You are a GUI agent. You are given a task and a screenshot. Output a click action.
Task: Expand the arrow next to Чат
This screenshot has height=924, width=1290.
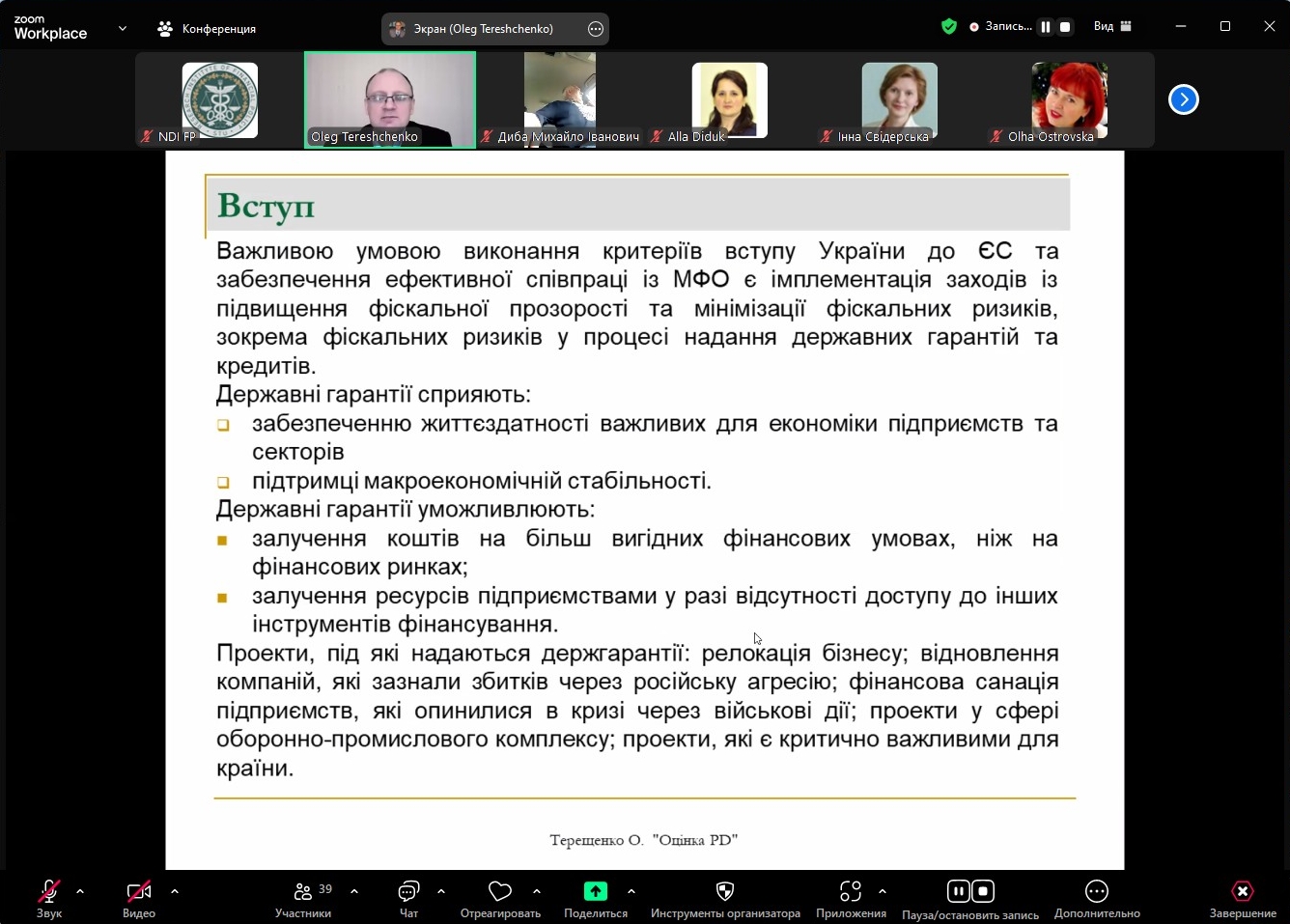pos(441,891)
